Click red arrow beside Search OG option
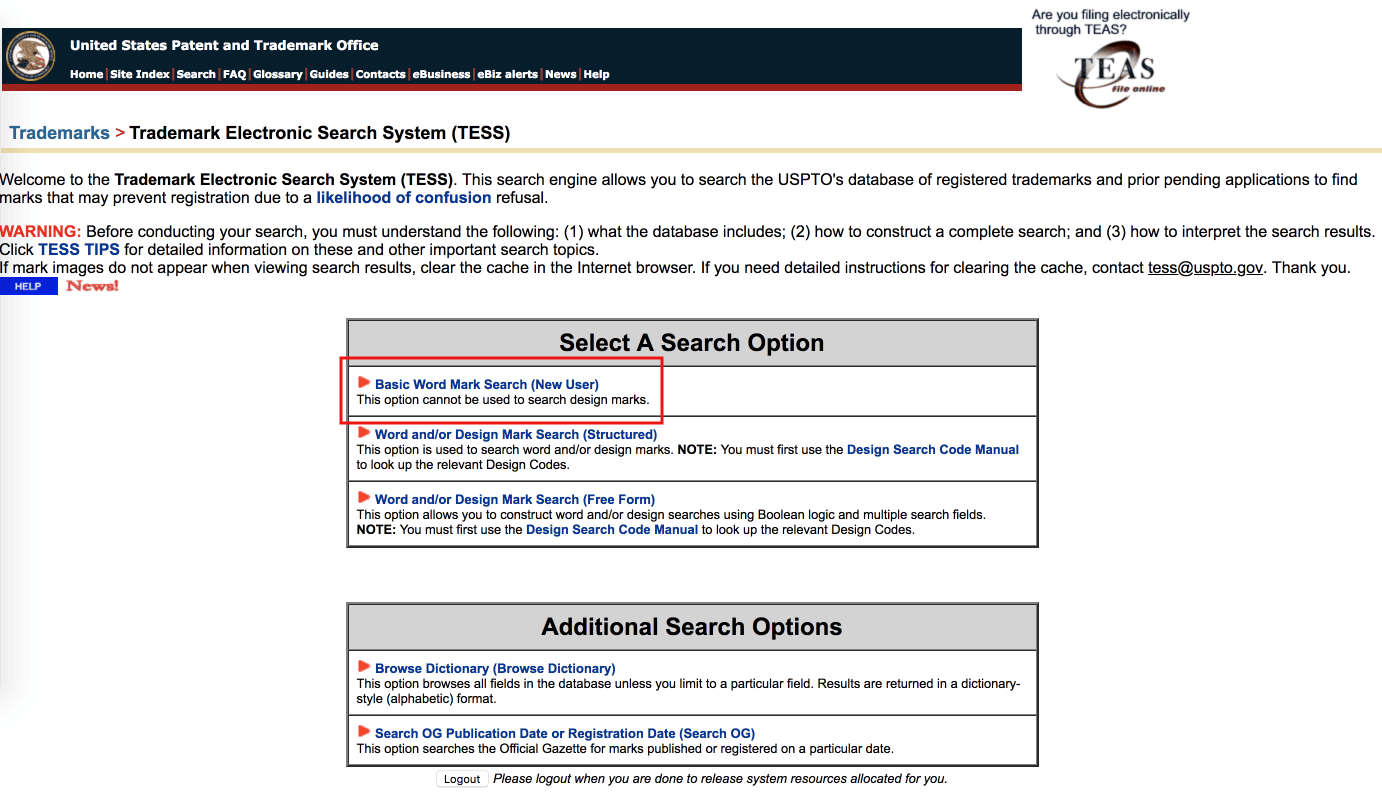The height and width of the screenshot is (799, 1382). pyautogui.click(x=364, y=732)
